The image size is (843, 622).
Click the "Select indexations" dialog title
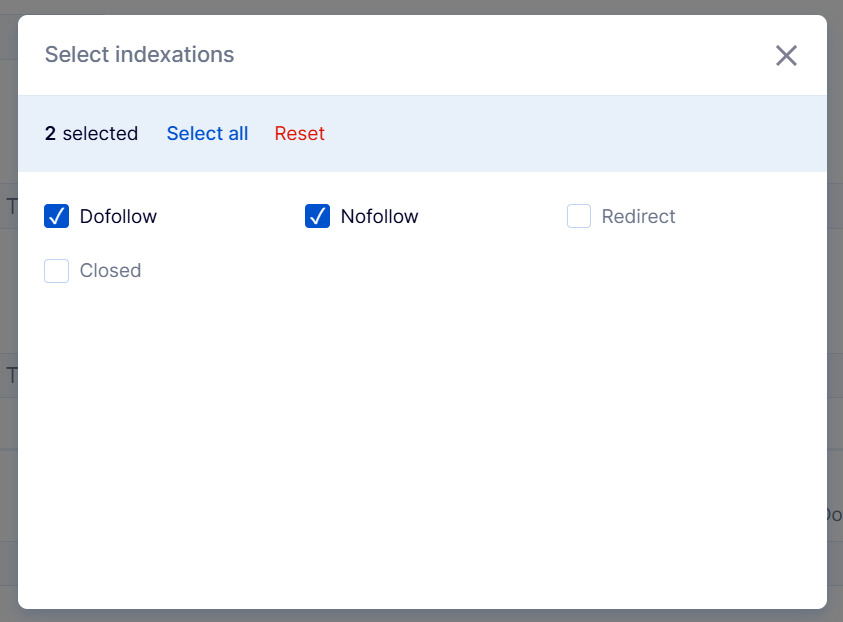coord(139,55)
